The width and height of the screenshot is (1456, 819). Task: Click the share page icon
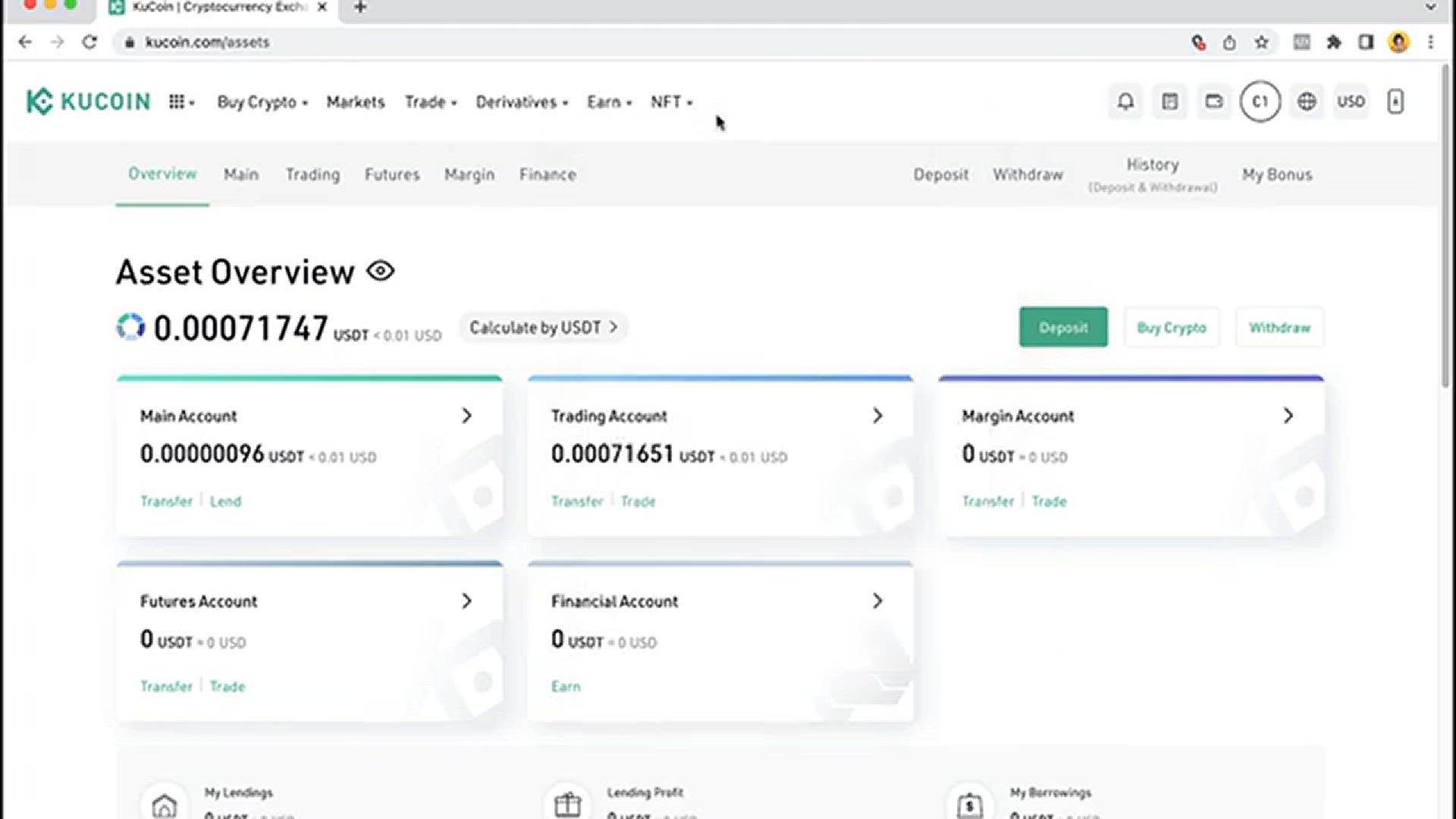click(1229, 42)
